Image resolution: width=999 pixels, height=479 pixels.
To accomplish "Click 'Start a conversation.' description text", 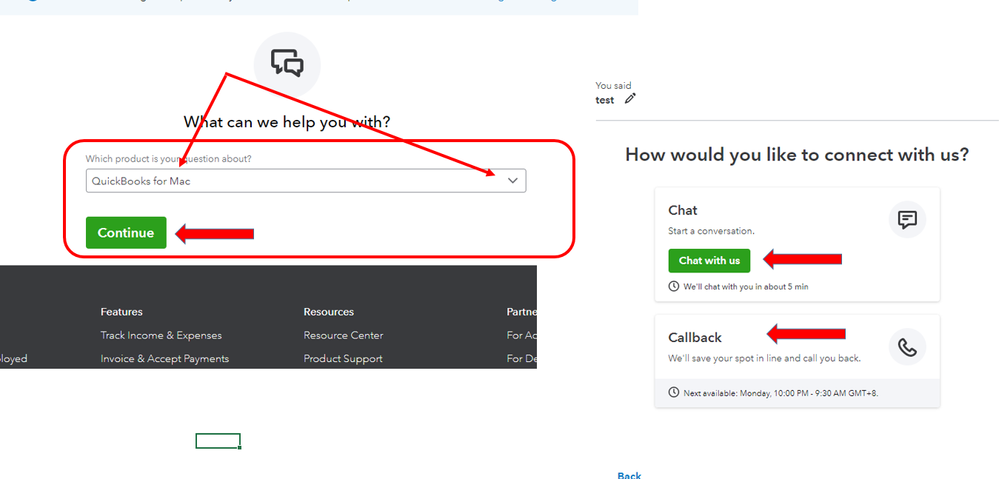I will point(711,231).
